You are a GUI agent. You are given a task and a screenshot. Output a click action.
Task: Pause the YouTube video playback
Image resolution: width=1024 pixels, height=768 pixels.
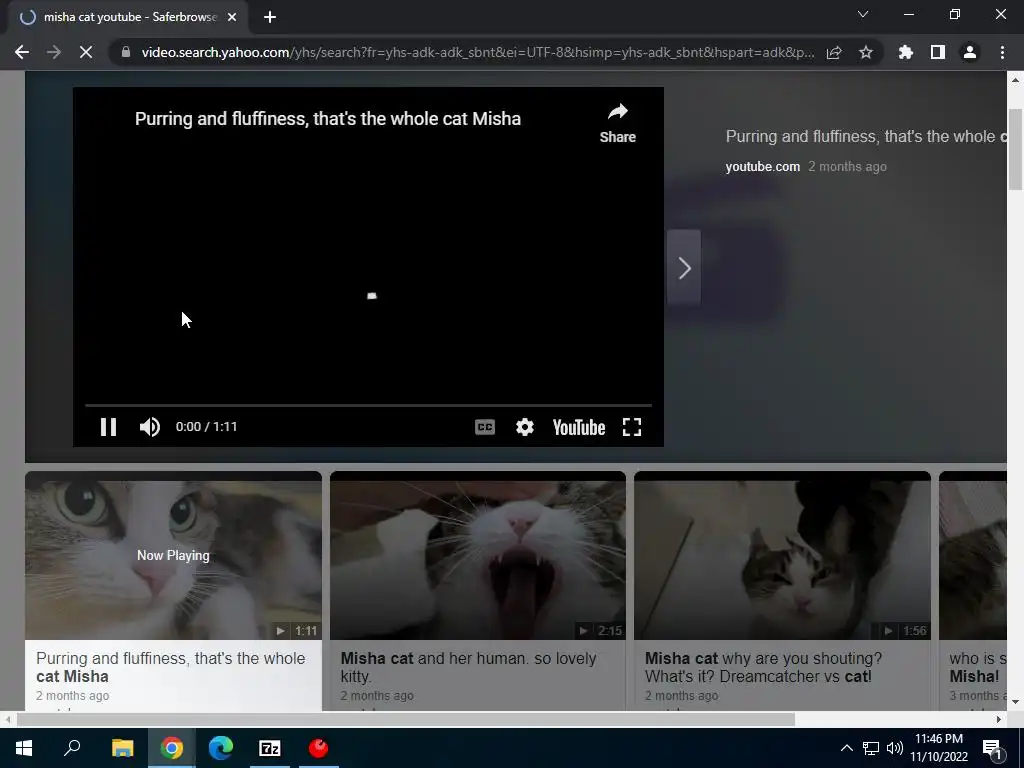click(x=108, y=427)
